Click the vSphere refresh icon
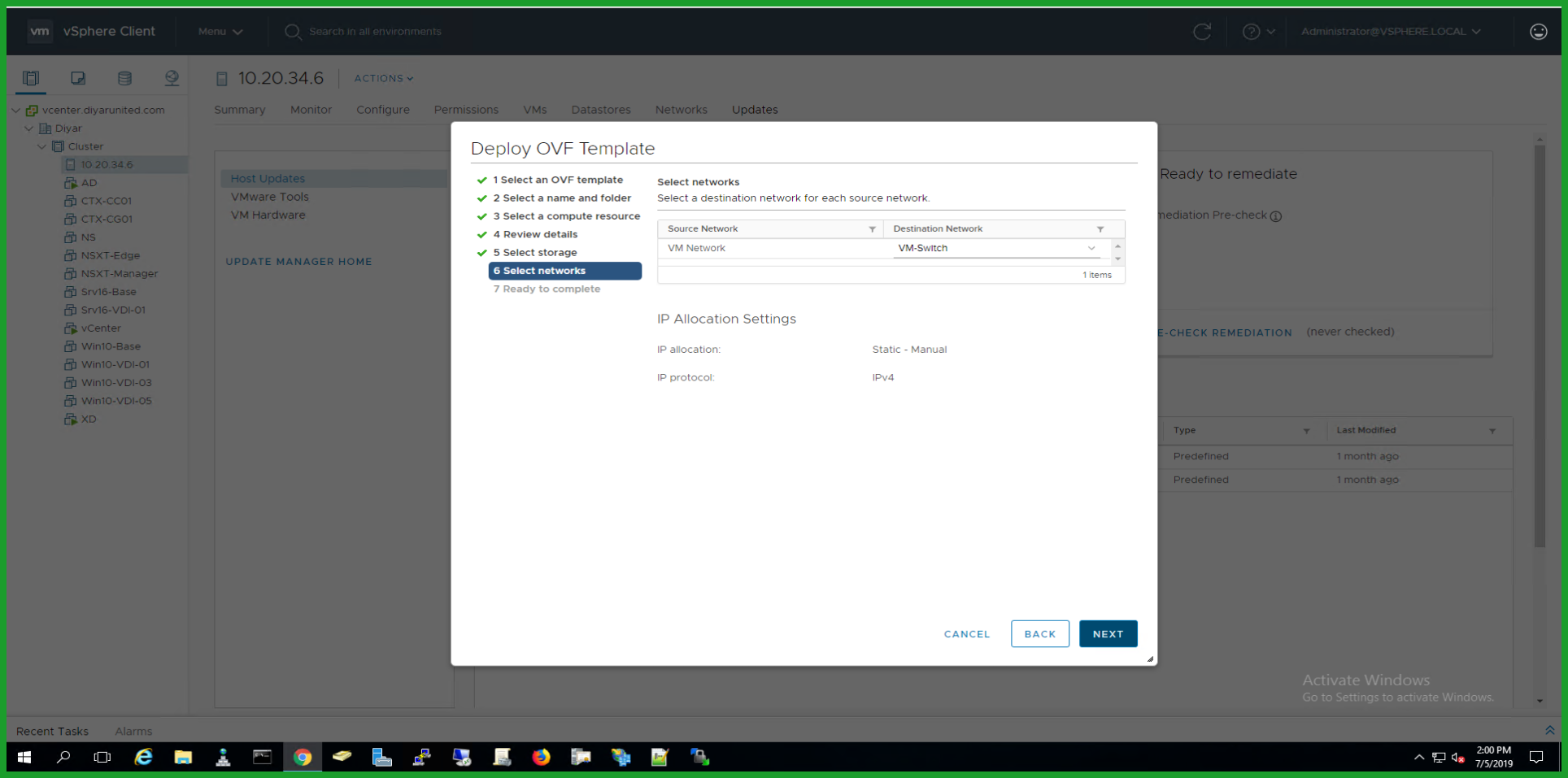The width and height of the screenshot is (1568, 778). pyautogui.click(x=1202, y=32)
